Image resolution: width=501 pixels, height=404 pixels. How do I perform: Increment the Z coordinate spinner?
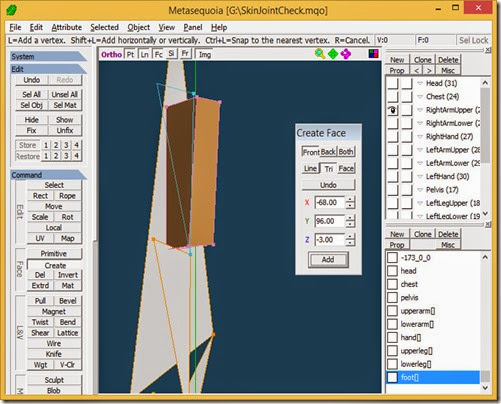pyautogui.click(x=350, y=237)
